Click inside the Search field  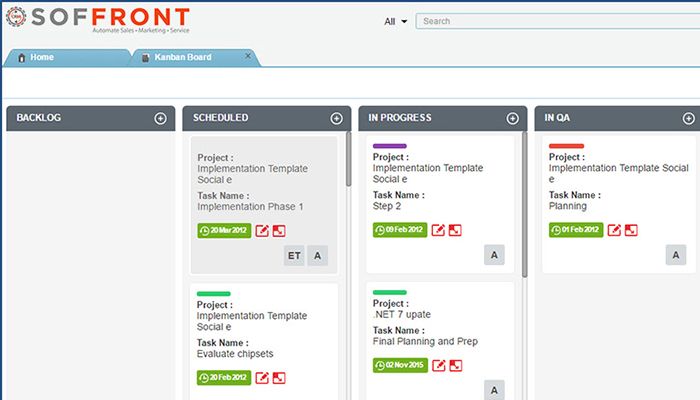click(x=558, y=21)
